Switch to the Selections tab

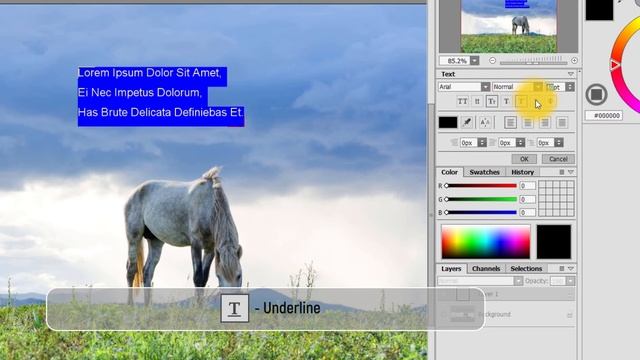pos(526,269)
